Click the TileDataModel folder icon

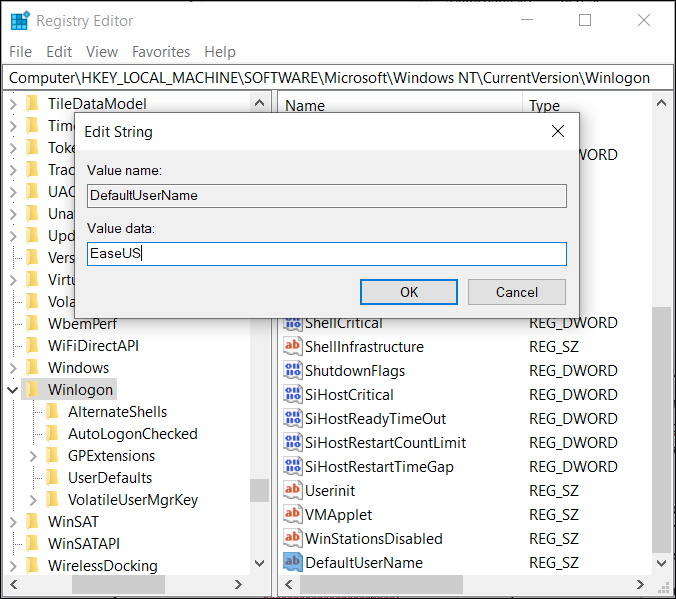click(x=32, y=103)
